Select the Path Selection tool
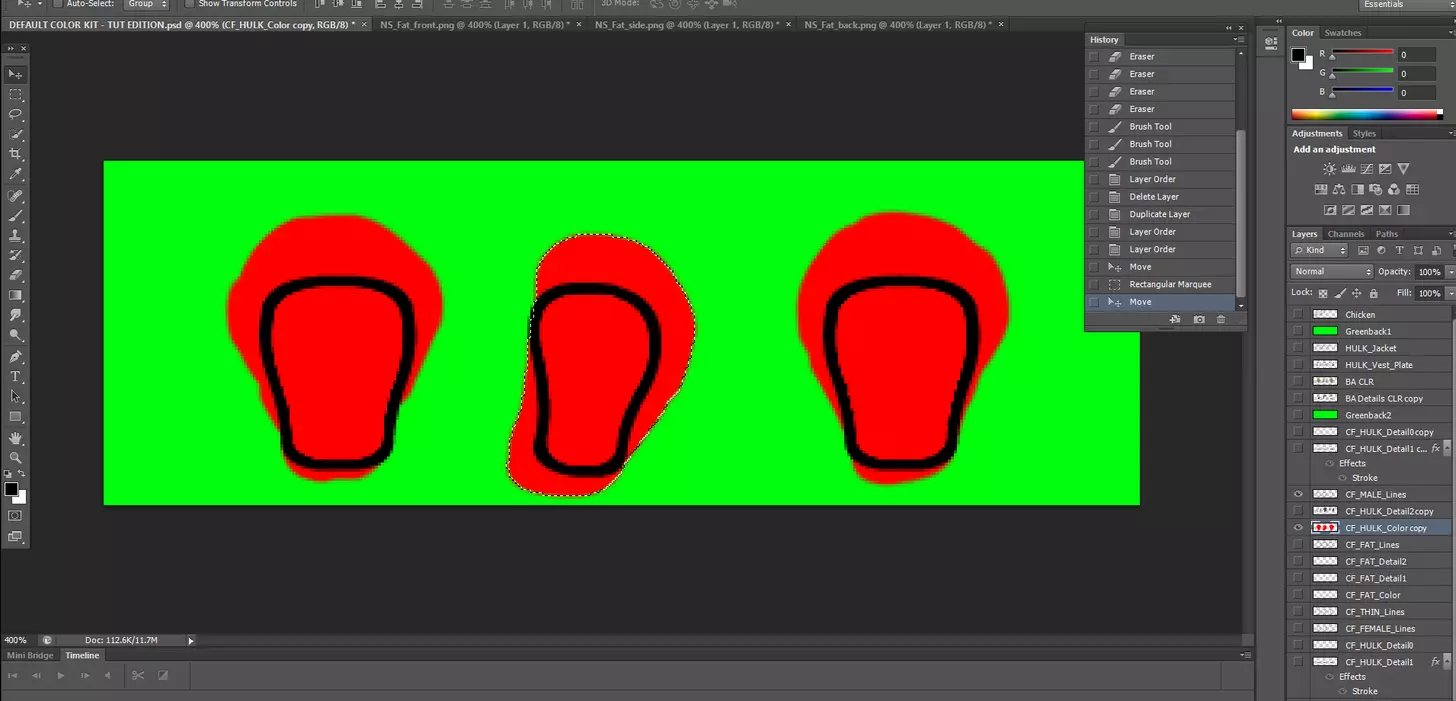This screenshot has width=1456, height=701. (15, 397)
